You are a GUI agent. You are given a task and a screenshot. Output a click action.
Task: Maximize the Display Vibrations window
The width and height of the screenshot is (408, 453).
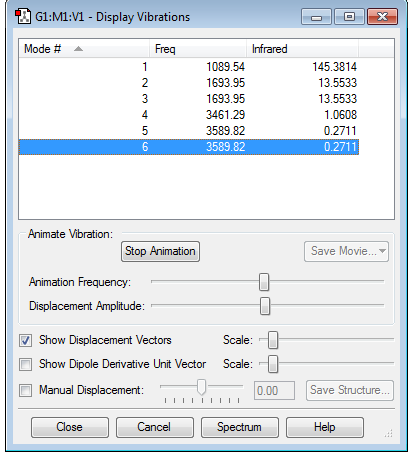coord(349,17)
